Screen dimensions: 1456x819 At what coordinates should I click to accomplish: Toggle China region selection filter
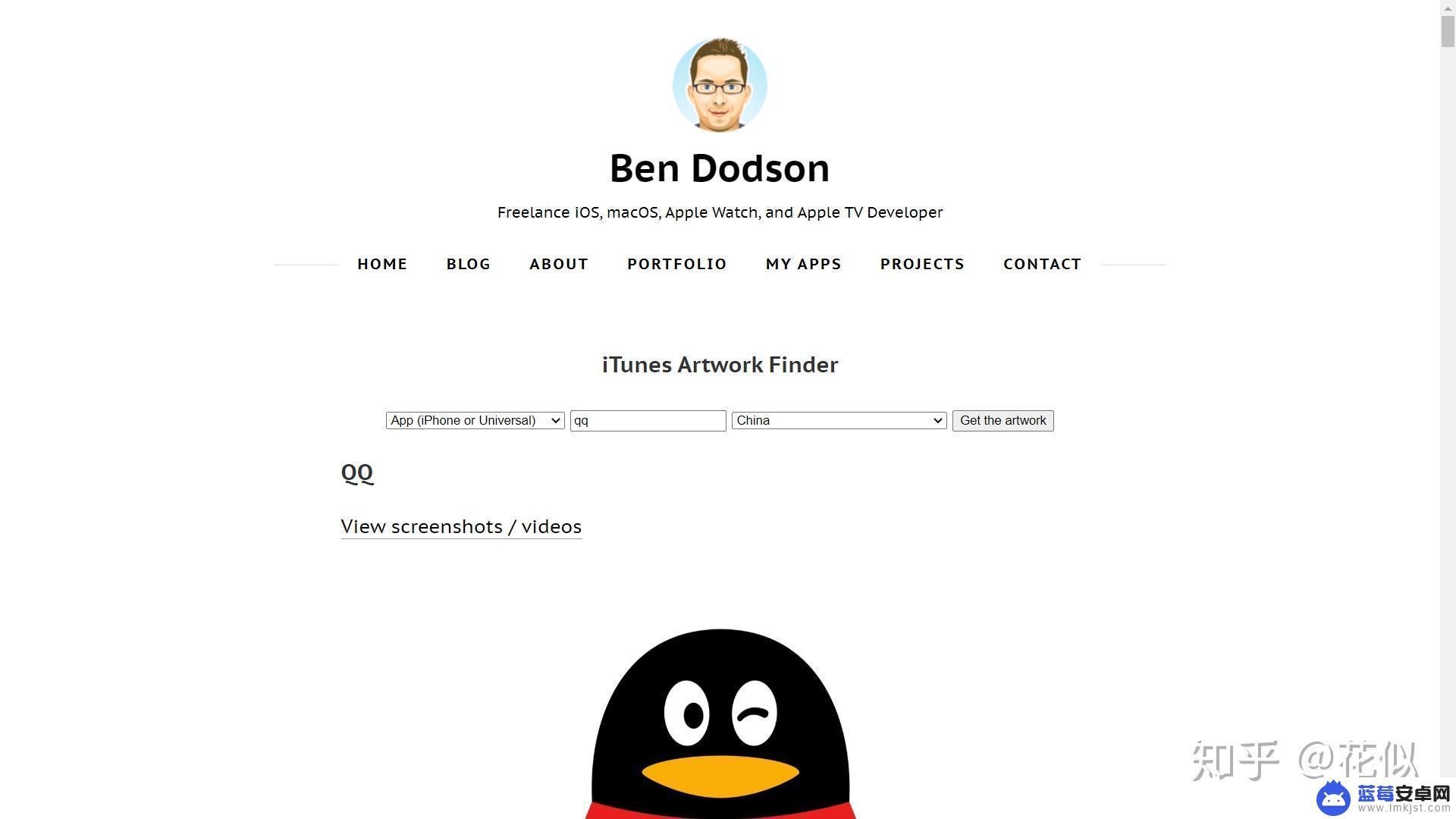[x=838, y=420]
